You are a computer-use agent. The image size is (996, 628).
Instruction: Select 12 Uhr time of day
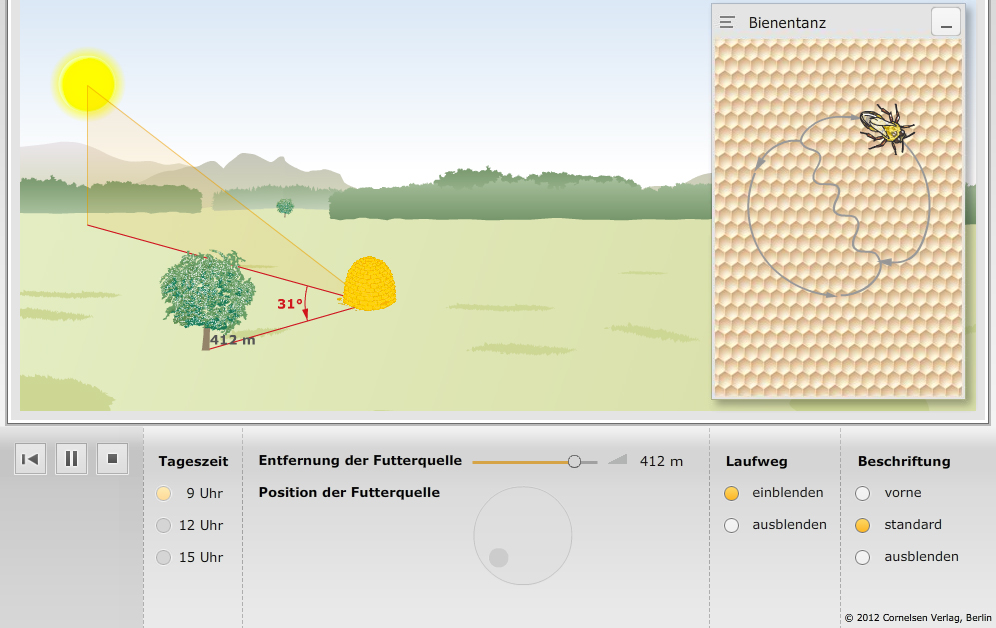[x=164, y=525]
